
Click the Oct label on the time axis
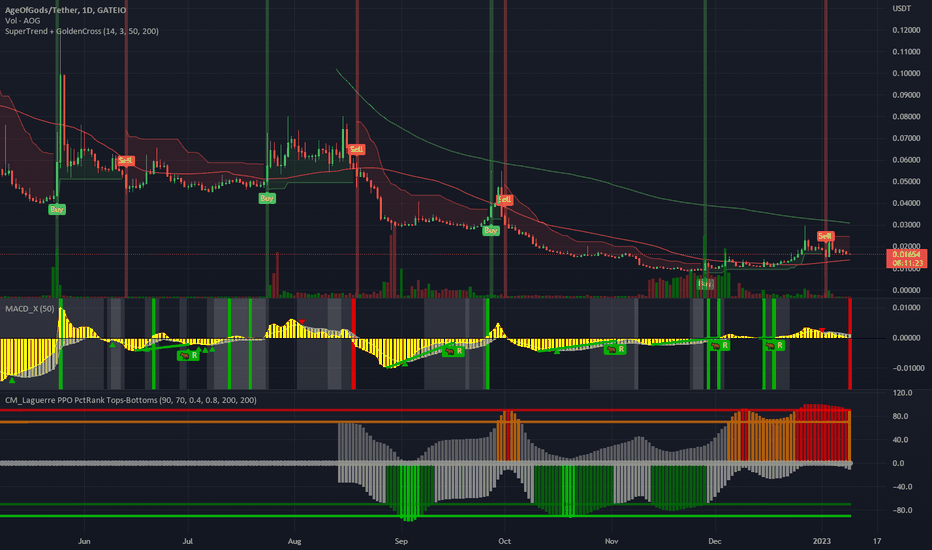[505, 541]
